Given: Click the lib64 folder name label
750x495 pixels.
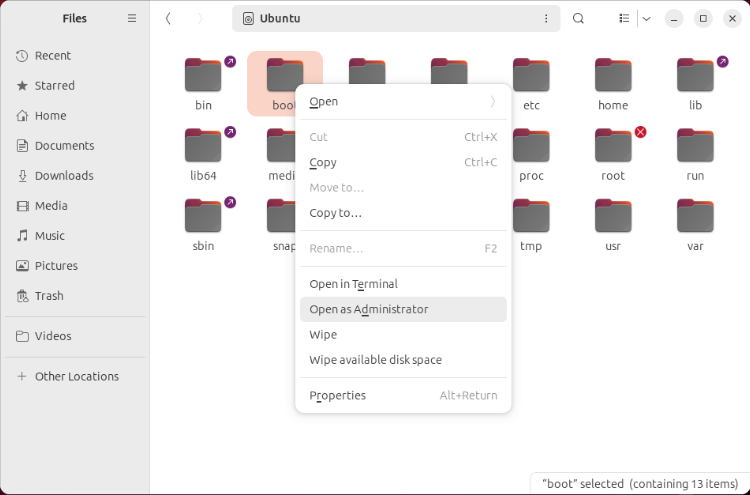Looking at the screenshot, I should (x=203, y=176).
